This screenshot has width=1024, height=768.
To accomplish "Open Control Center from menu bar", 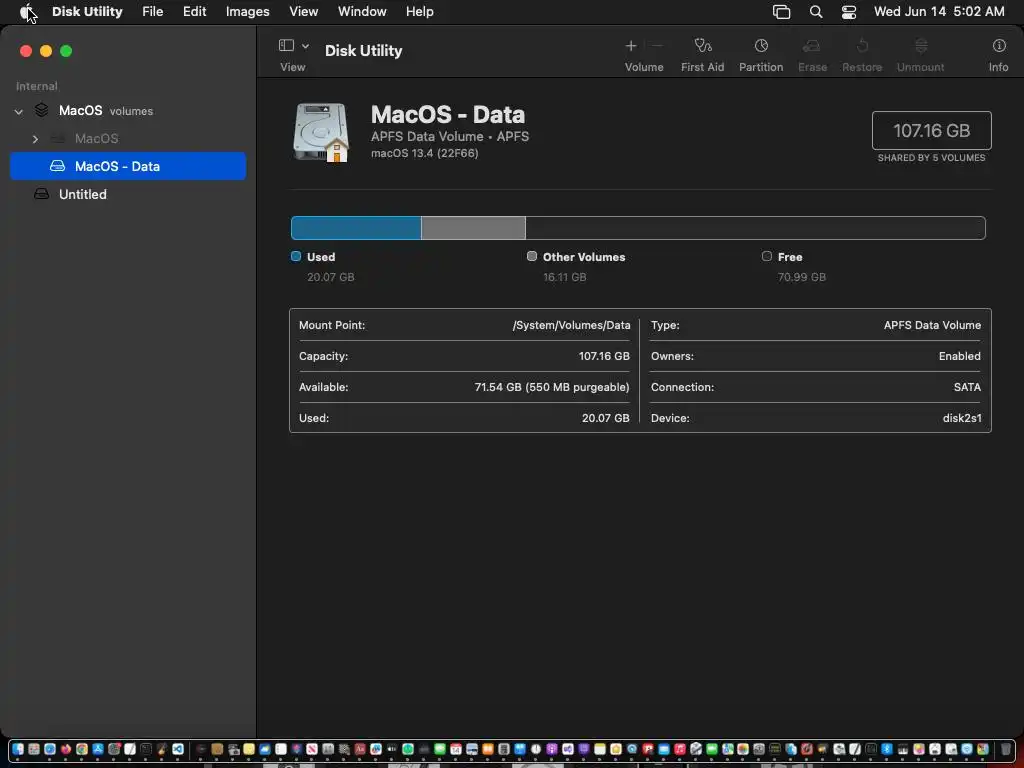I will click(848, 11).
